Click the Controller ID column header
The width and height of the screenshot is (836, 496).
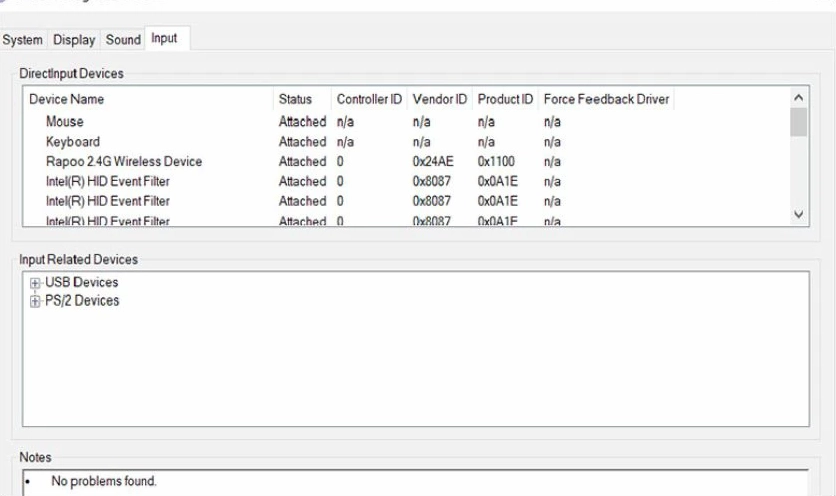tap(369, 100)
